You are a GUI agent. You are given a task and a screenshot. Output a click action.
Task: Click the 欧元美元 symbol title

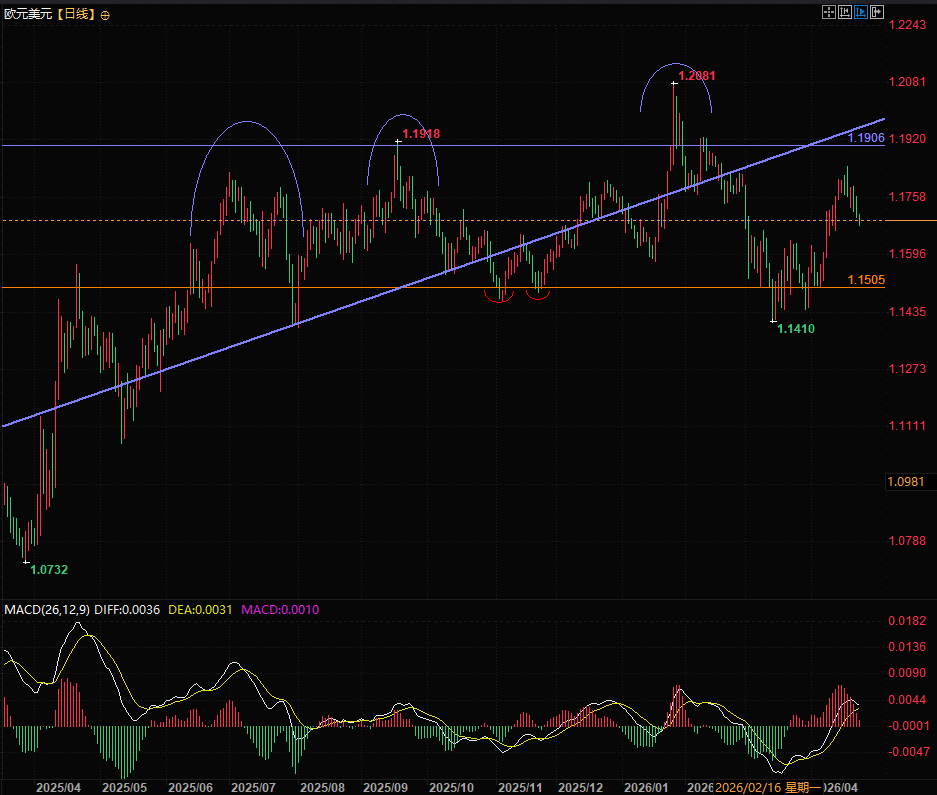pyautogui.click(x=25, y=15)
